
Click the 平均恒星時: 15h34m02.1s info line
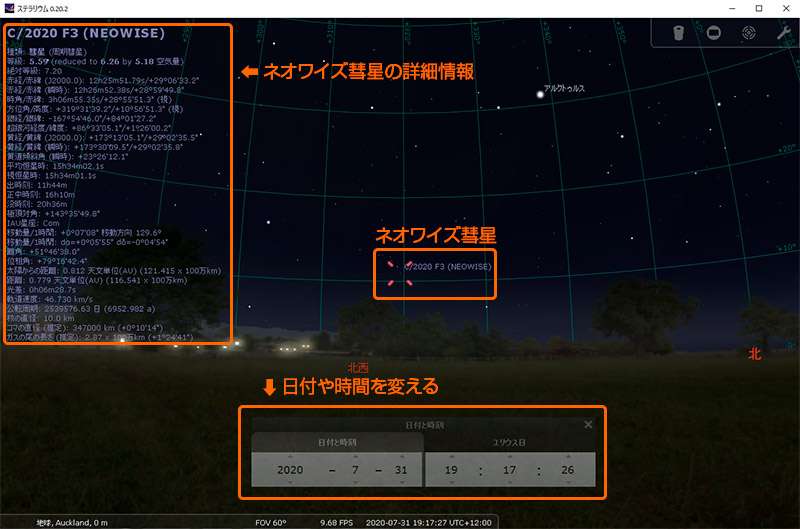coord(55,166)
